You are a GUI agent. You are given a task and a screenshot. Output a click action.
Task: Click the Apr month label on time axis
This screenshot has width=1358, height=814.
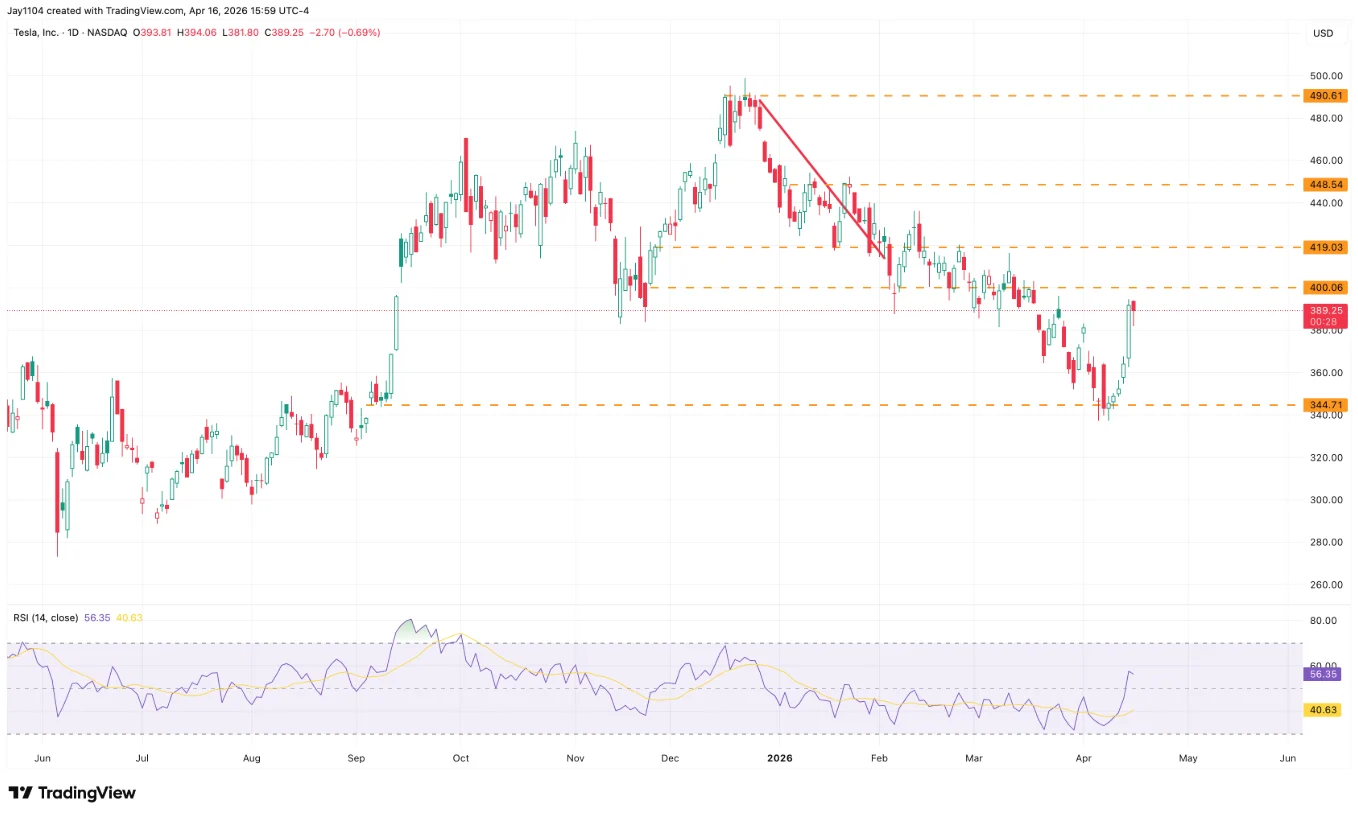(1083, 758)
